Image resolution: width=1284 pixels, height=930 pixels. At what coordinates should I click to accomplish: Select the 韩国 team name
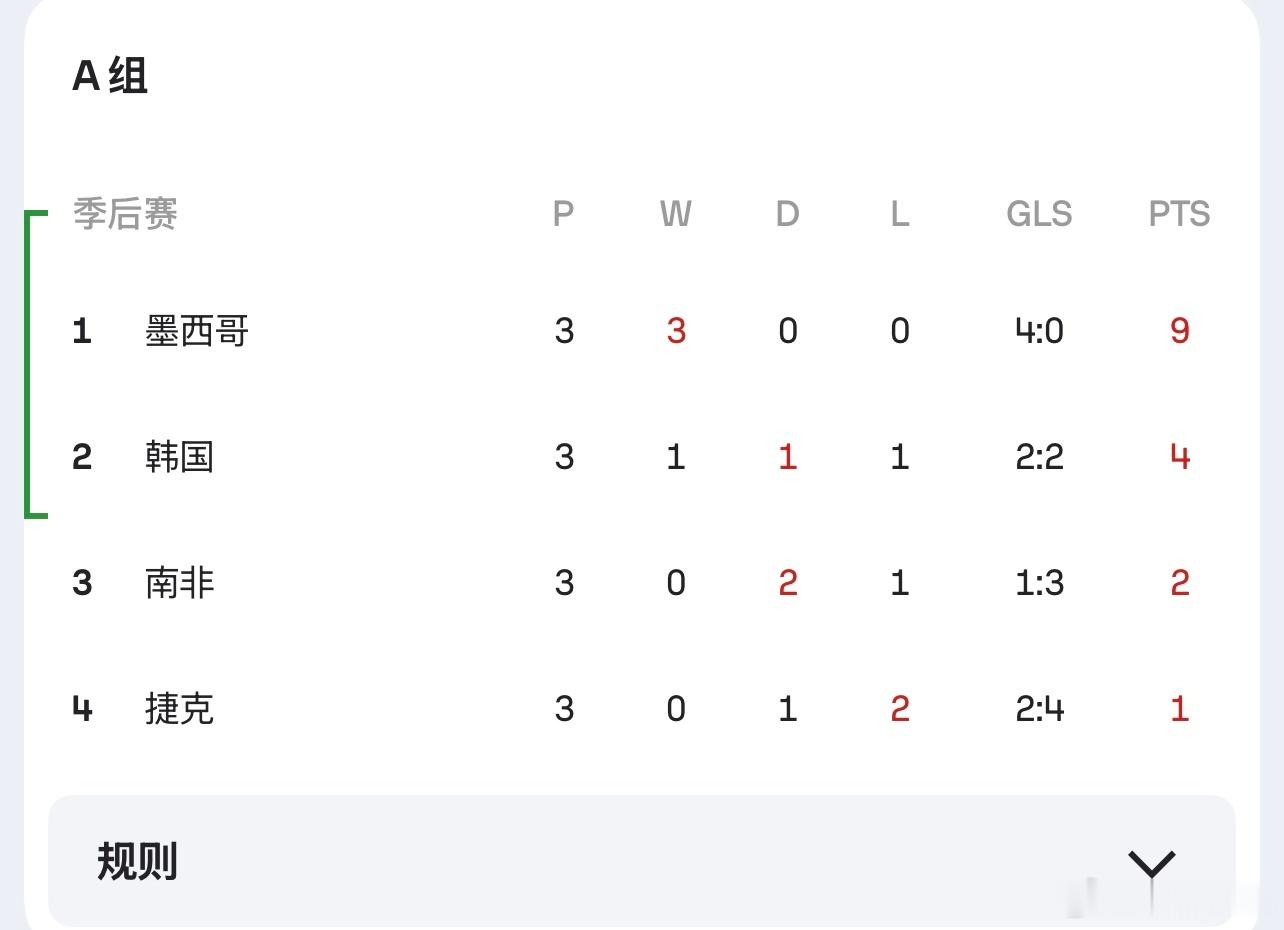(x=180, y=456)
